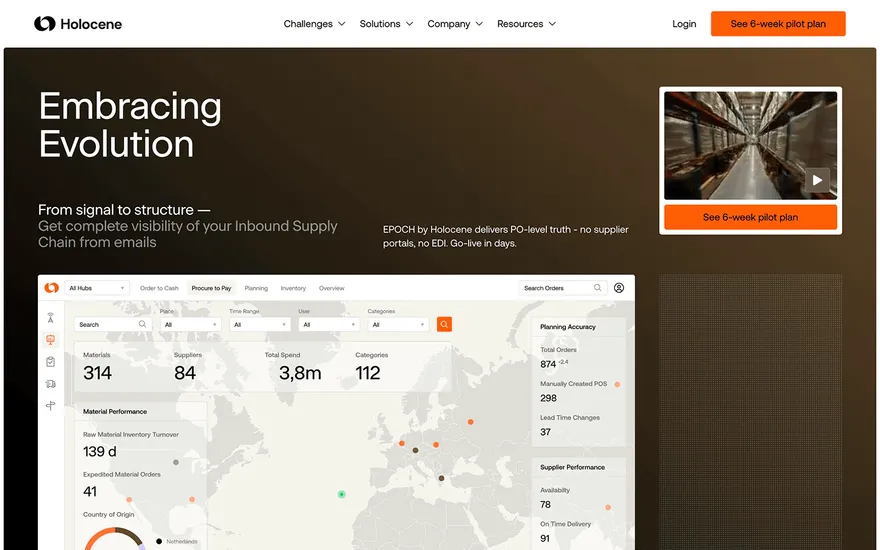The image size is (880, 550).
Task: Expand the Solutions dropdown
Action: [x=386, y=24]
